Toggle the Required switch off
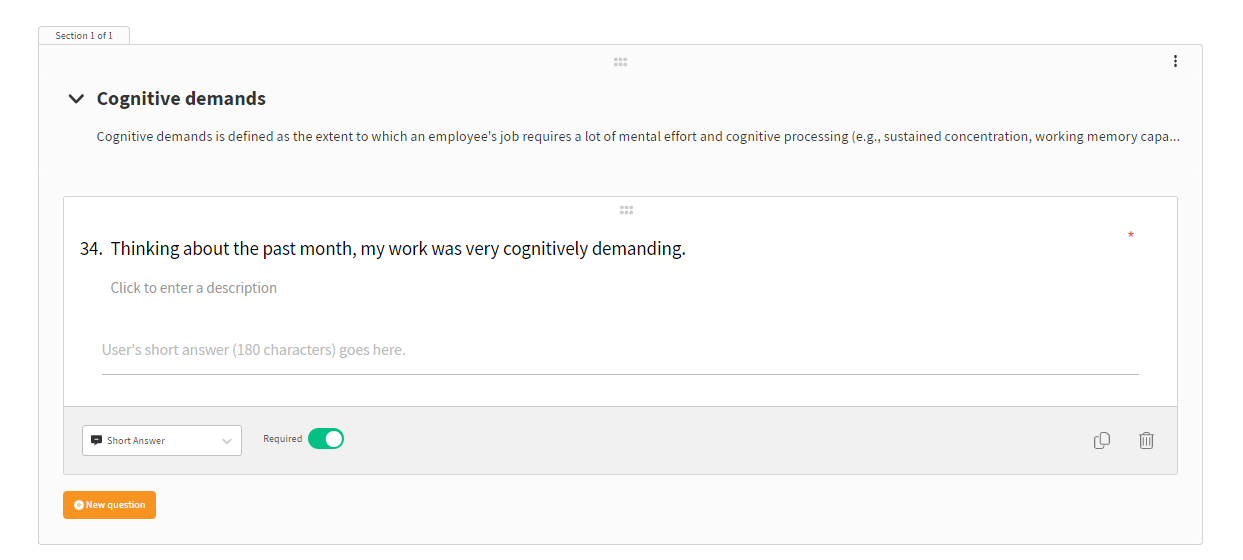Image resolution: width=1243 pixels, height=560 pixels. click(326, 439)
